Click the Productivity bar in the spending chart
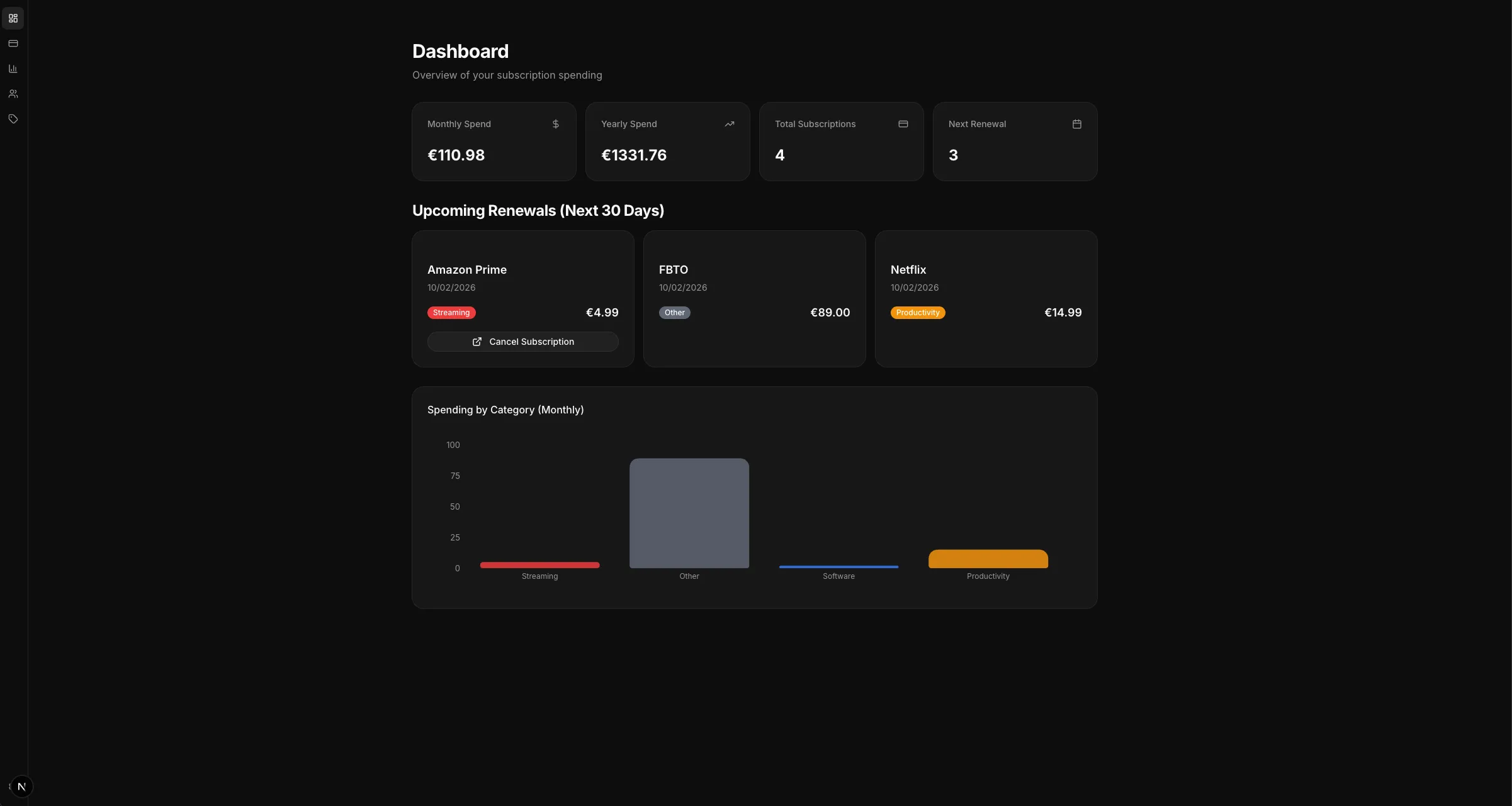 pos(987,559)
